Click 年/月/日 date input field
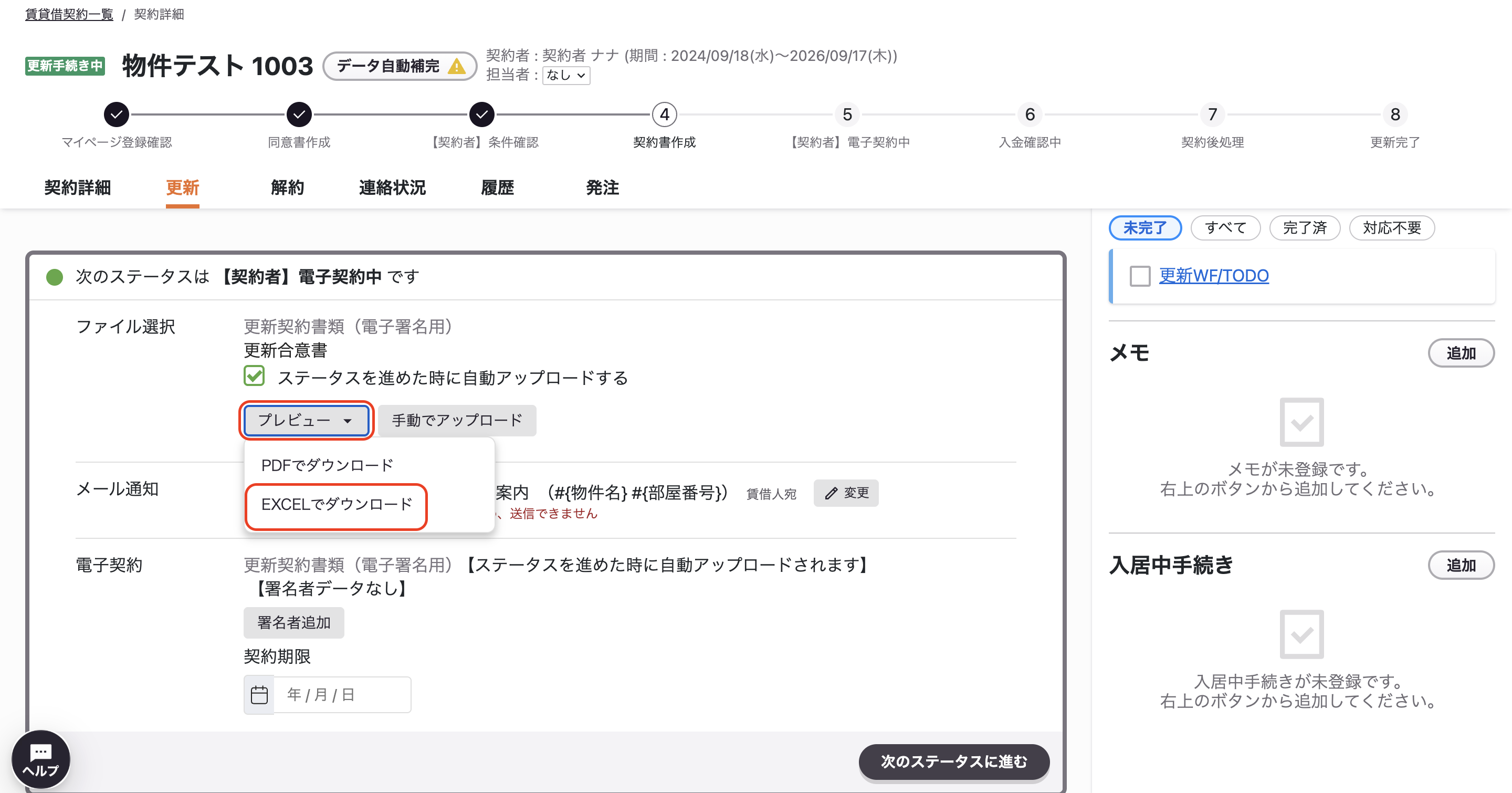 [342, 695]
